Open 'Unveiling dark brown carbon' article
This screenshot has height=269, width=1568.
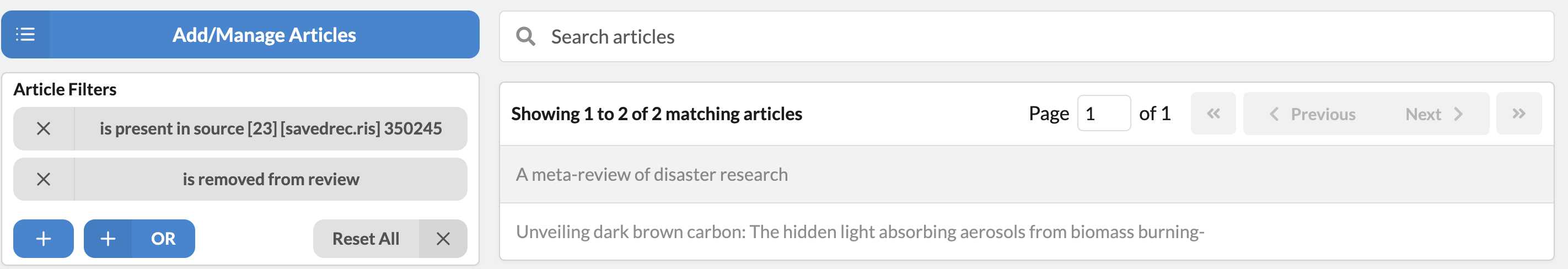(860, 232)
